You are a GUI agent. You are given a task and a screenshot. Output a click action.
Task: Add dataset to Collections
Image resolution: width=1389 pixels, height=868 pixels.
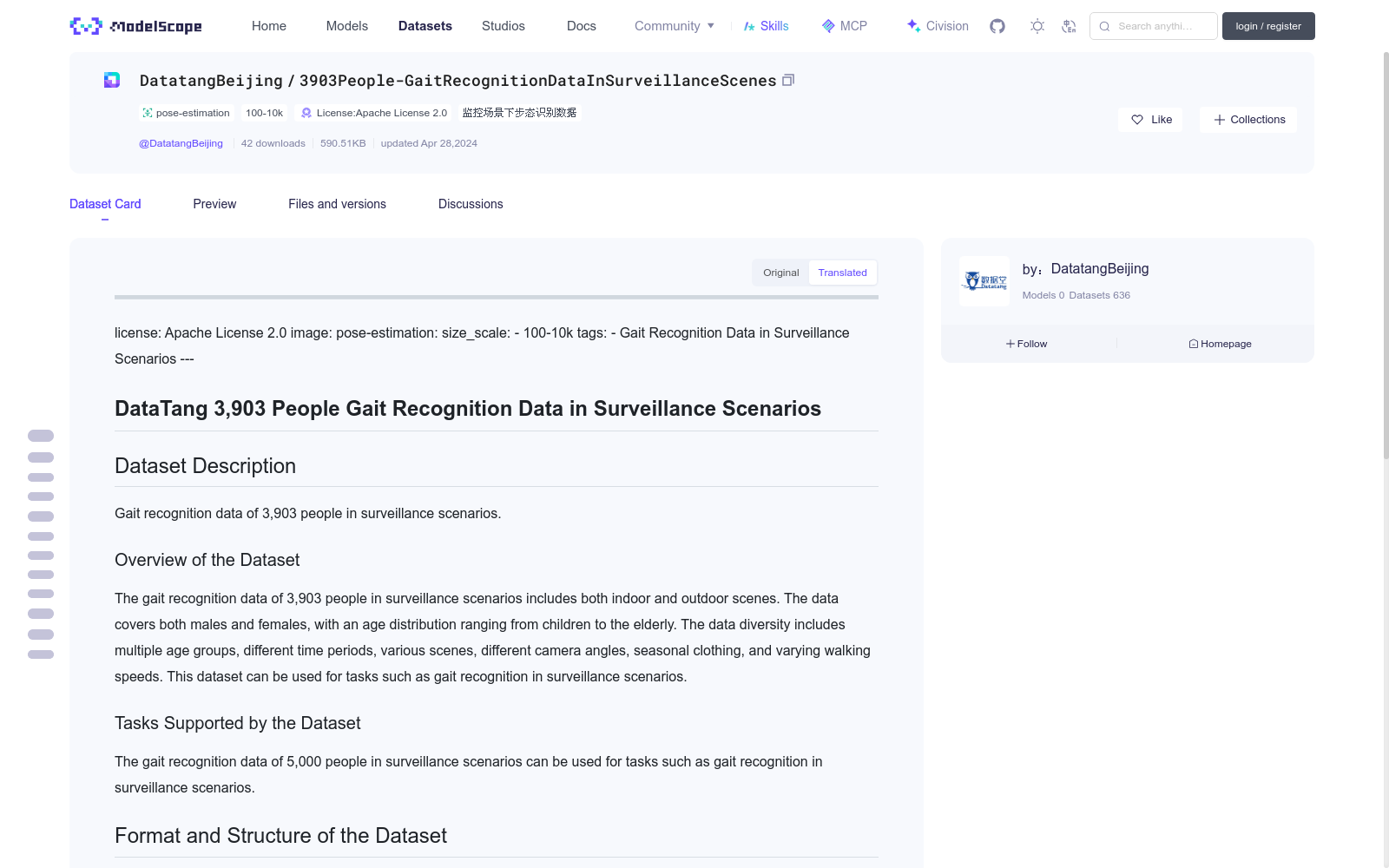(x=1248, y=120)
